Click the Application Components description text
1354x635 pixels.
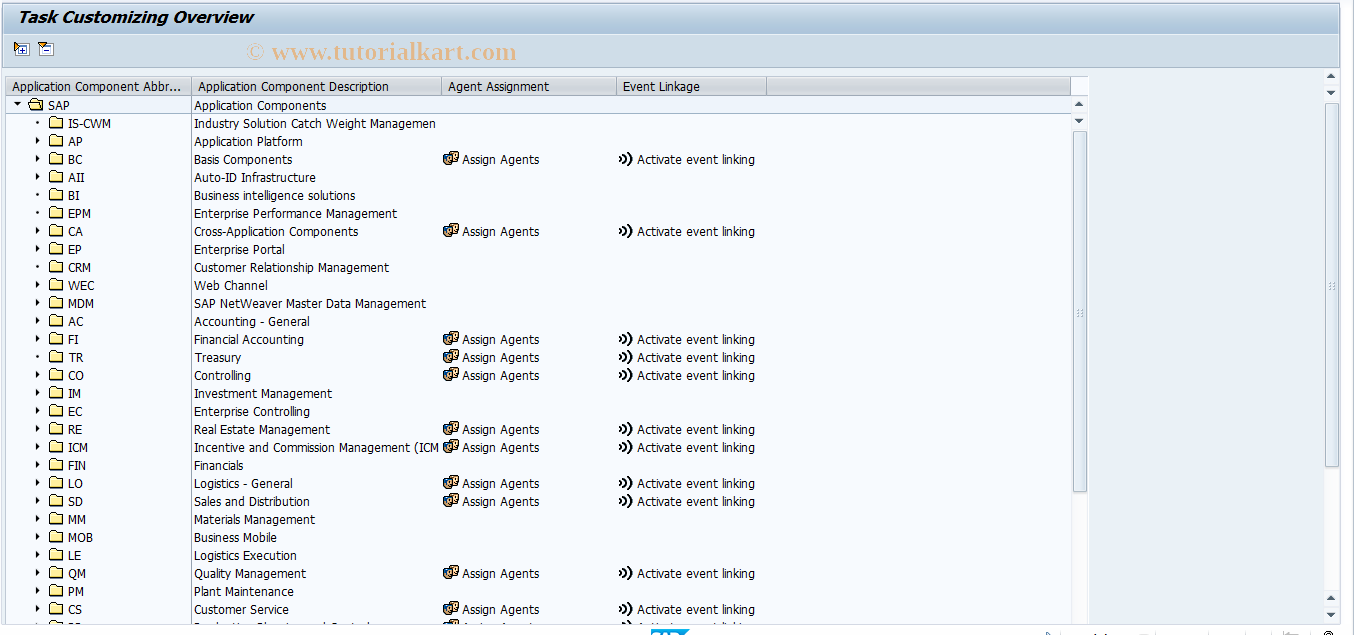click(260, 105)
